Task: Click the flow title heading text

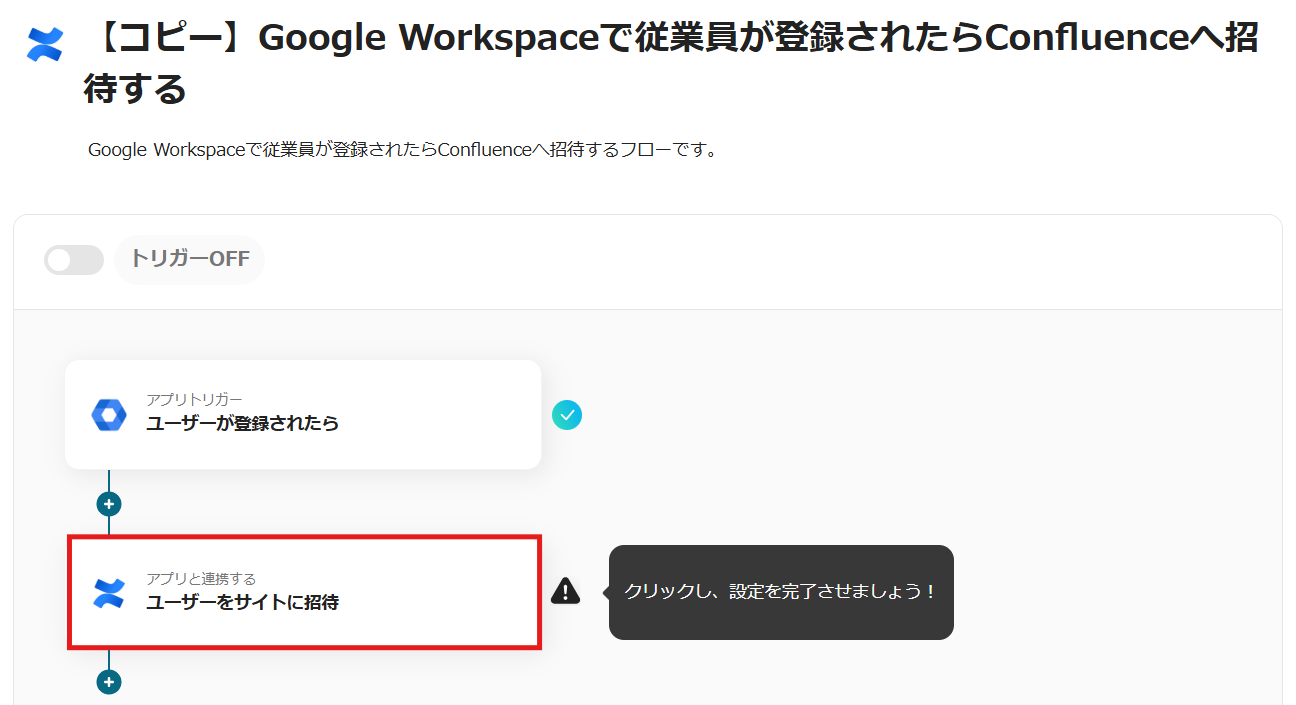Action: click(671, 63)
